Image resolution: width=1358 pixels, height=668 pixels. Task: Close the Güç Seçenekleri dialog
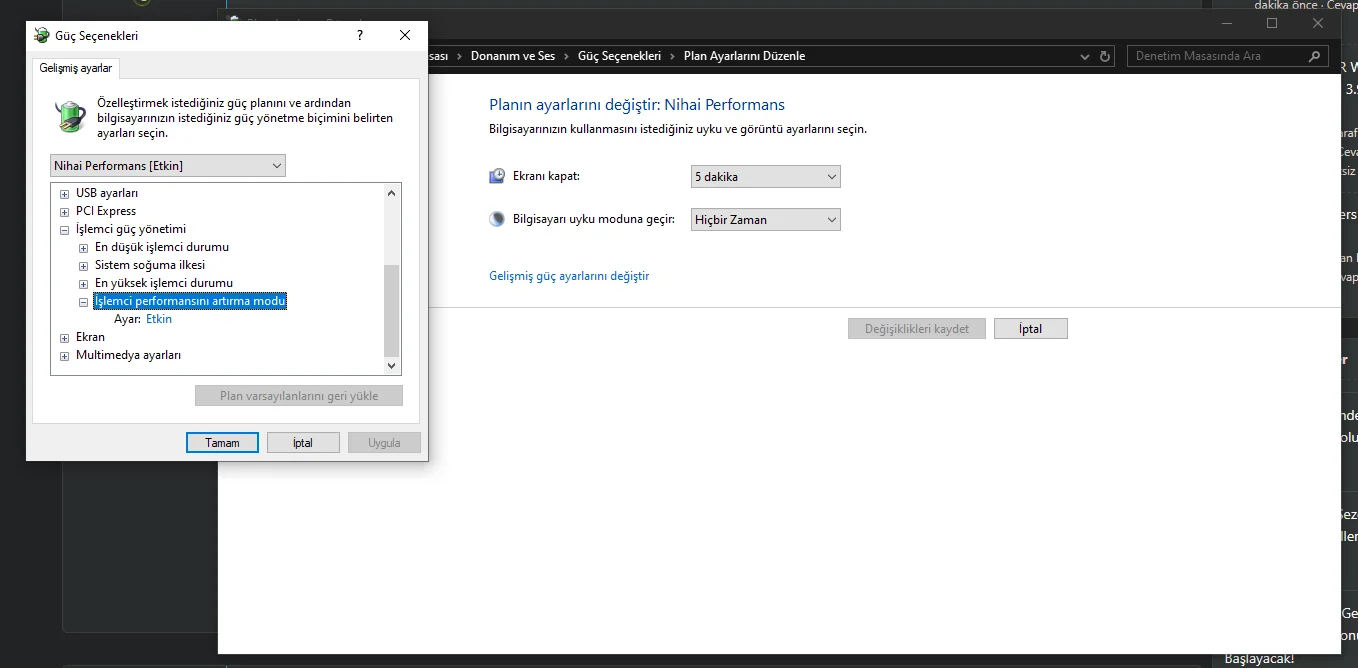405,35
